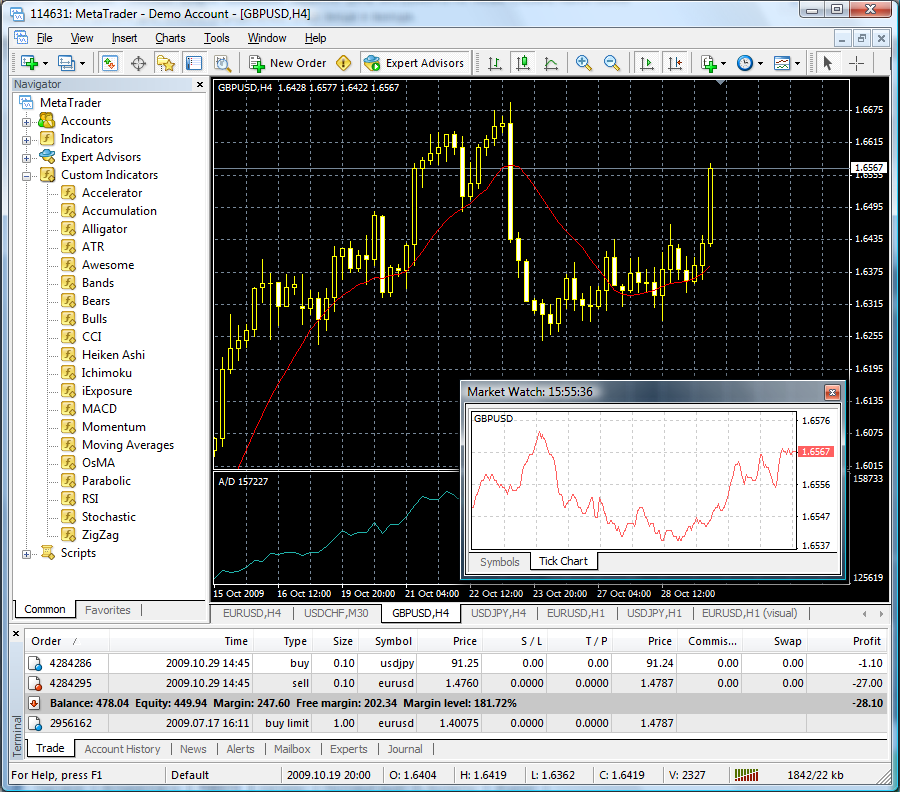
Task: Open the Profiles dropdown arrow
Action: coord(82,63)
